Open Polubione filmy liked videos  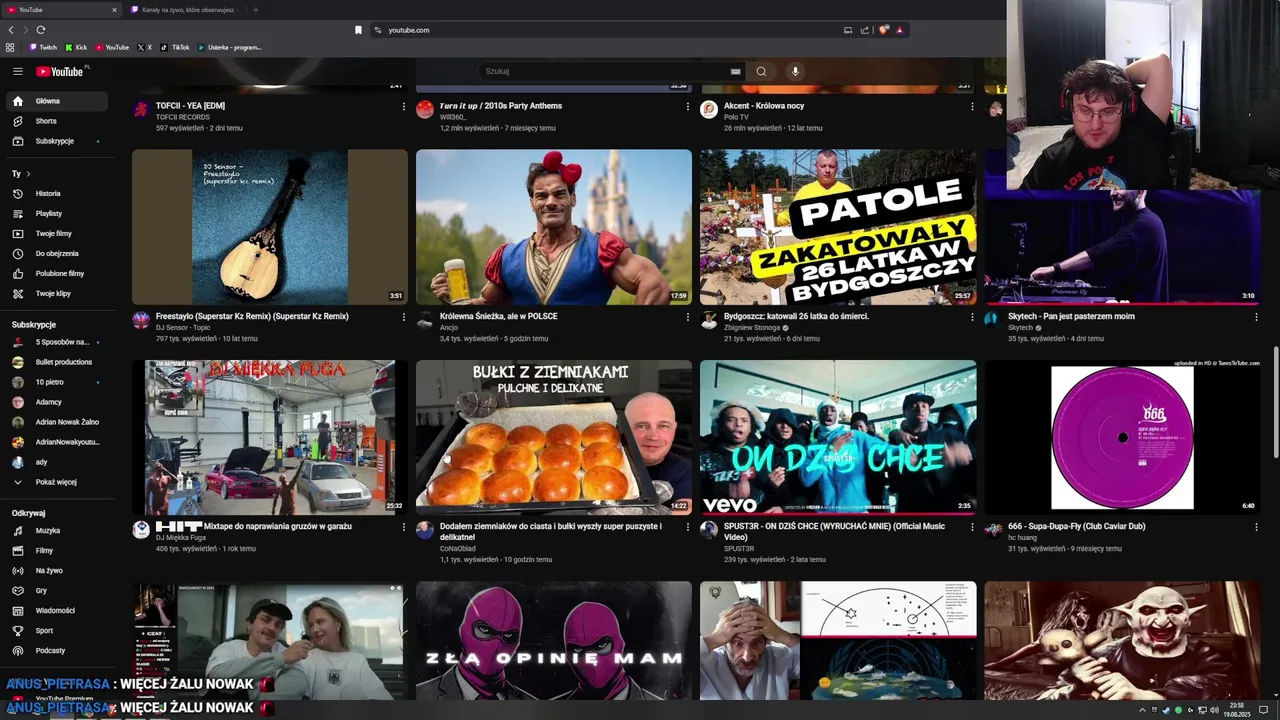[56, 273]
